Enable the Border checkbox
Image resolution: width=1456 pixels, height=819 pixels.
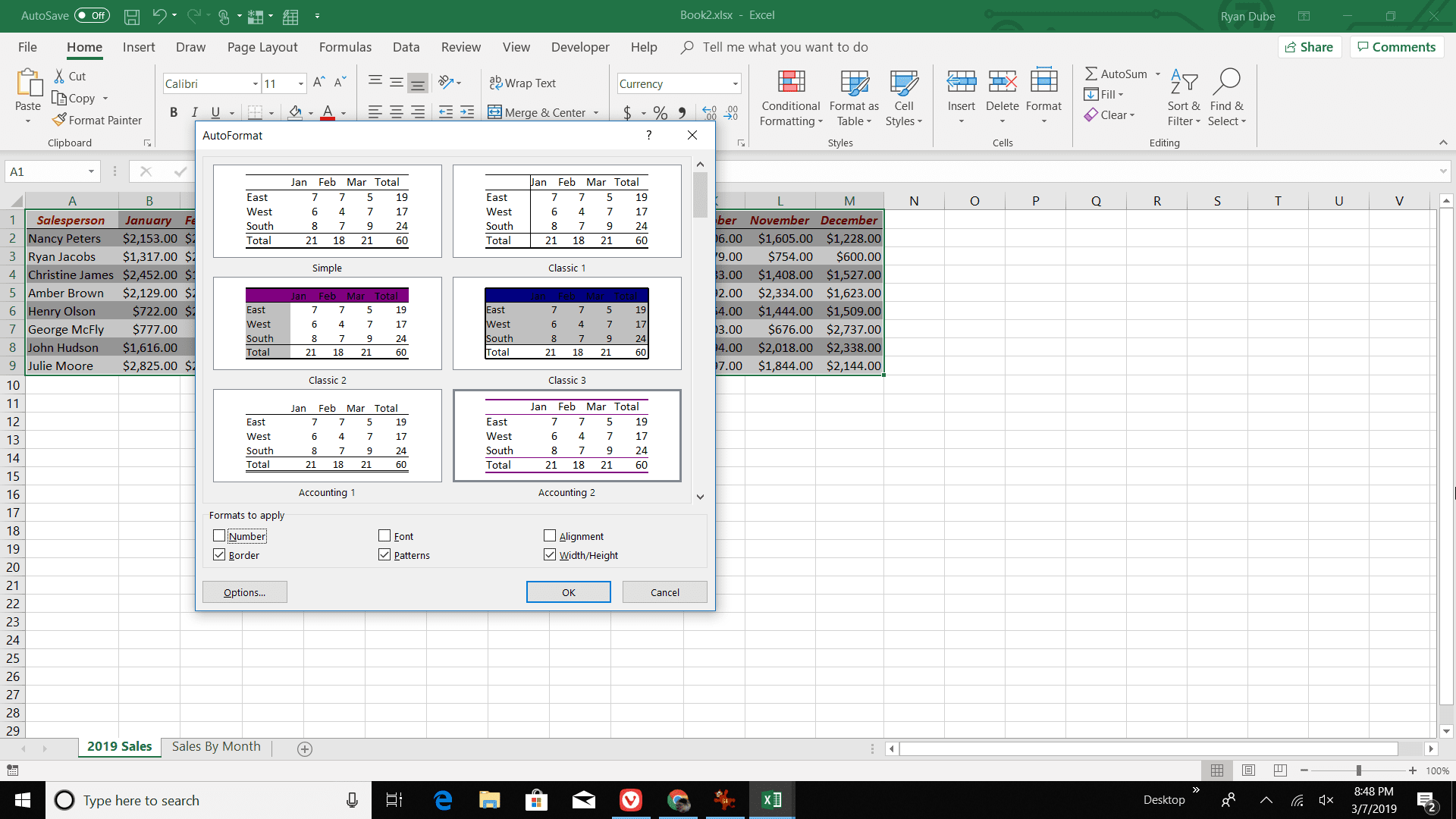219,555
